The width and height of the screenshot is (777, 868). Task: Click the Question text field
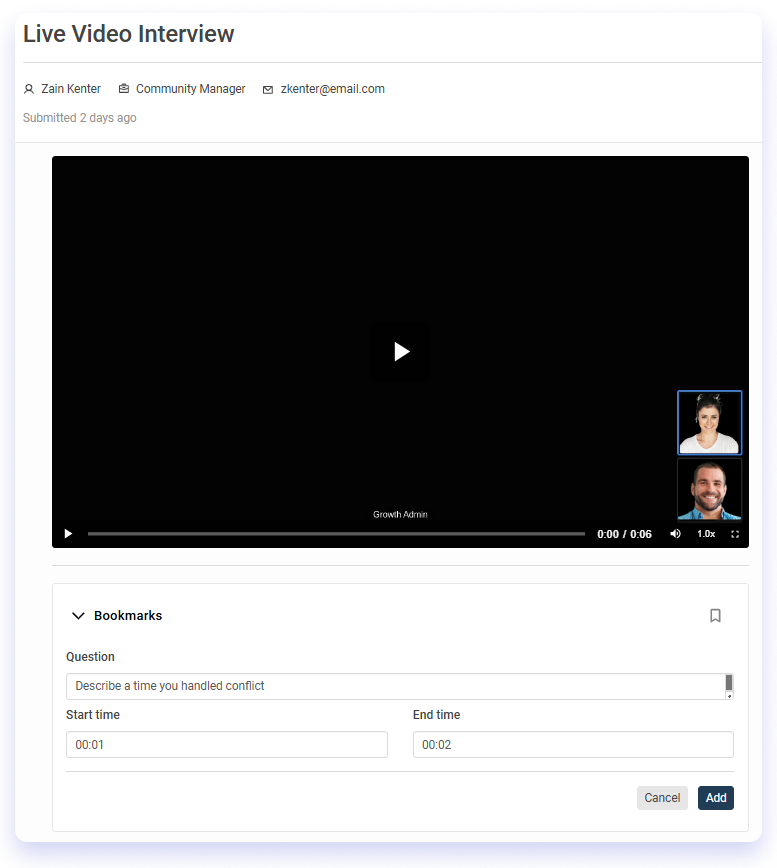pos(395,686)
